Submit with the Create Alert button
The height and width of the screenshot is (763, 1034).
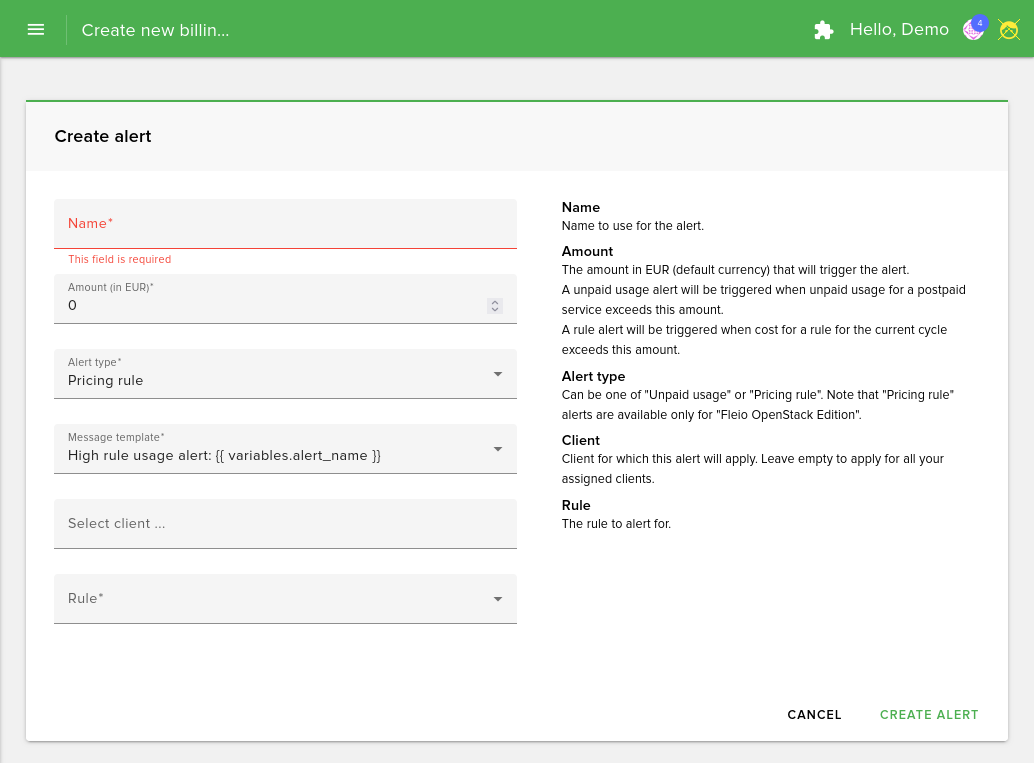click(929, 715)
